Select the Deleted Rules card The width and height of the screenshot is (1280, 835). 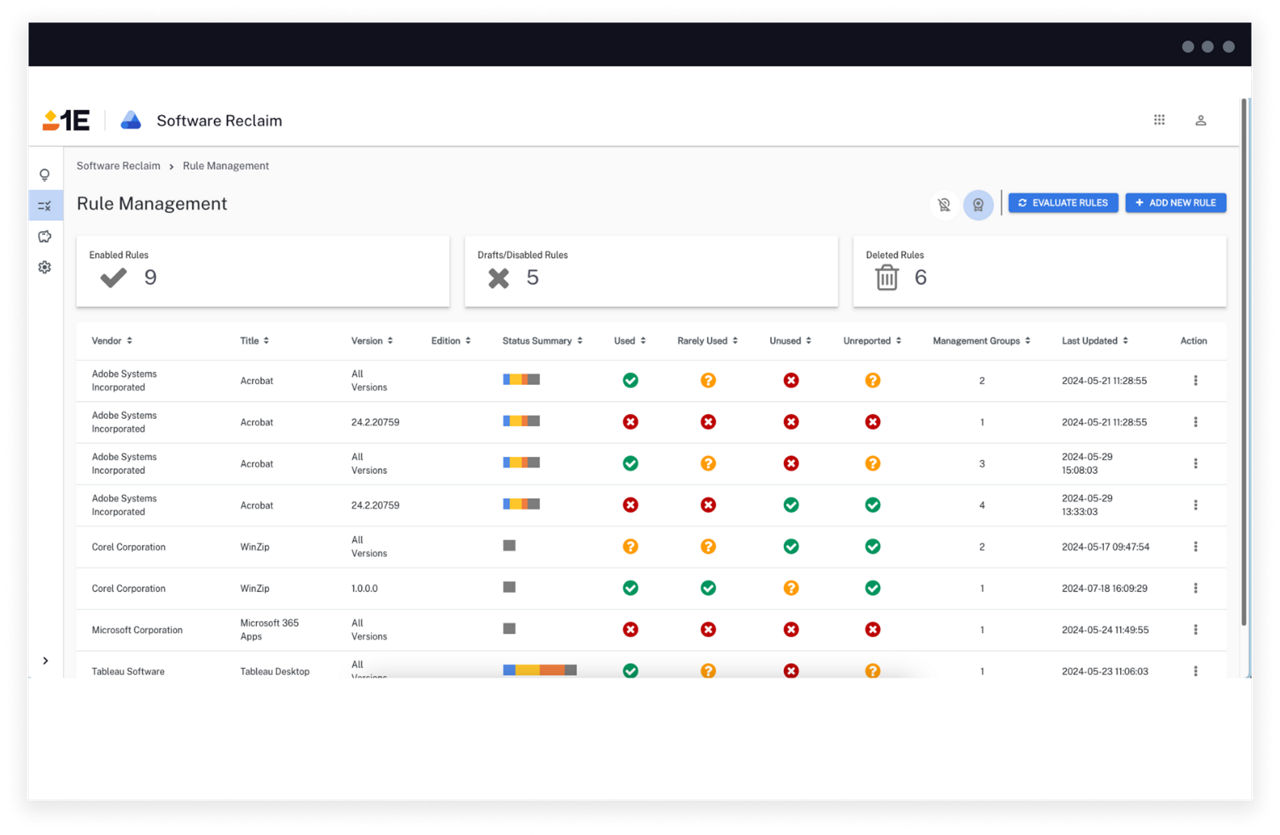click(1040, 271)
